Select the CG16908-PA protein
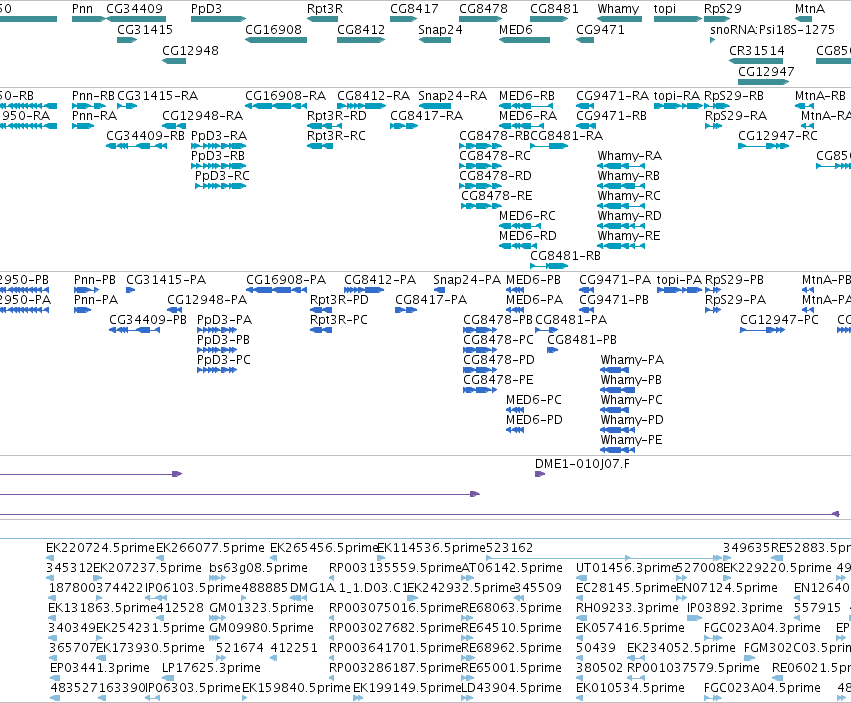Image resolution: width=851 pixels, height=703 pixels. [276, 290]
